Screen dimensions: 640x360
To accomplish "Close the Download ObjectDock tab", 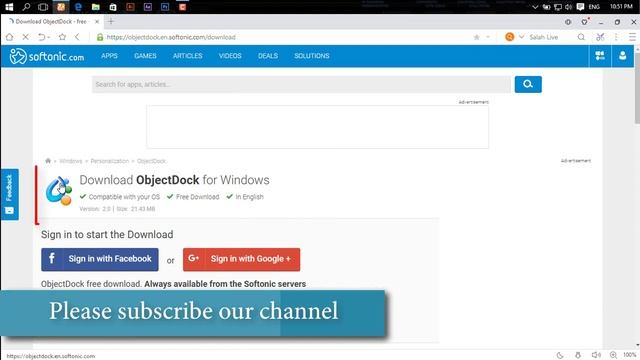I will point(97,22).
